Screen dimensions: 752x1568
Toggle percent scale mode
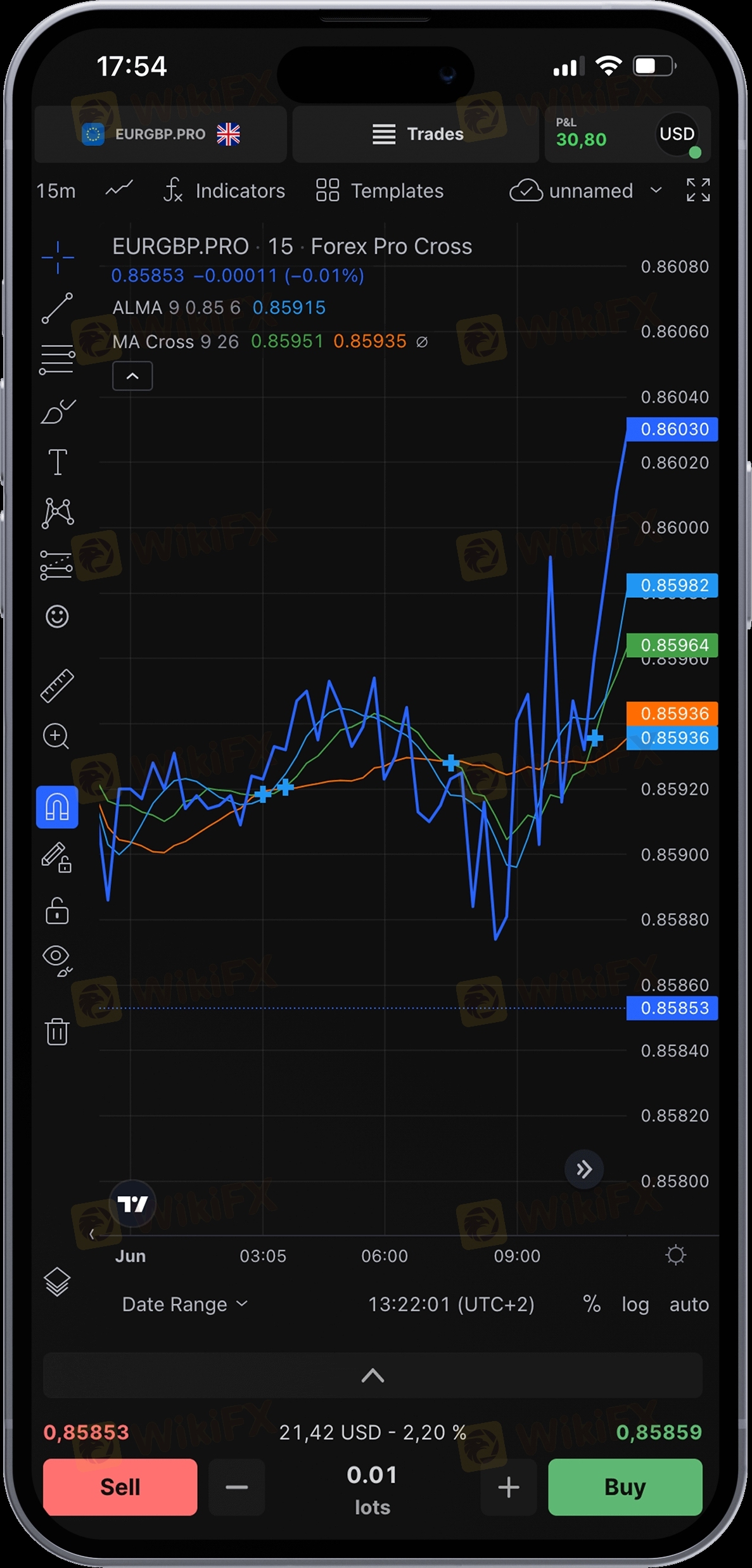592,1305
